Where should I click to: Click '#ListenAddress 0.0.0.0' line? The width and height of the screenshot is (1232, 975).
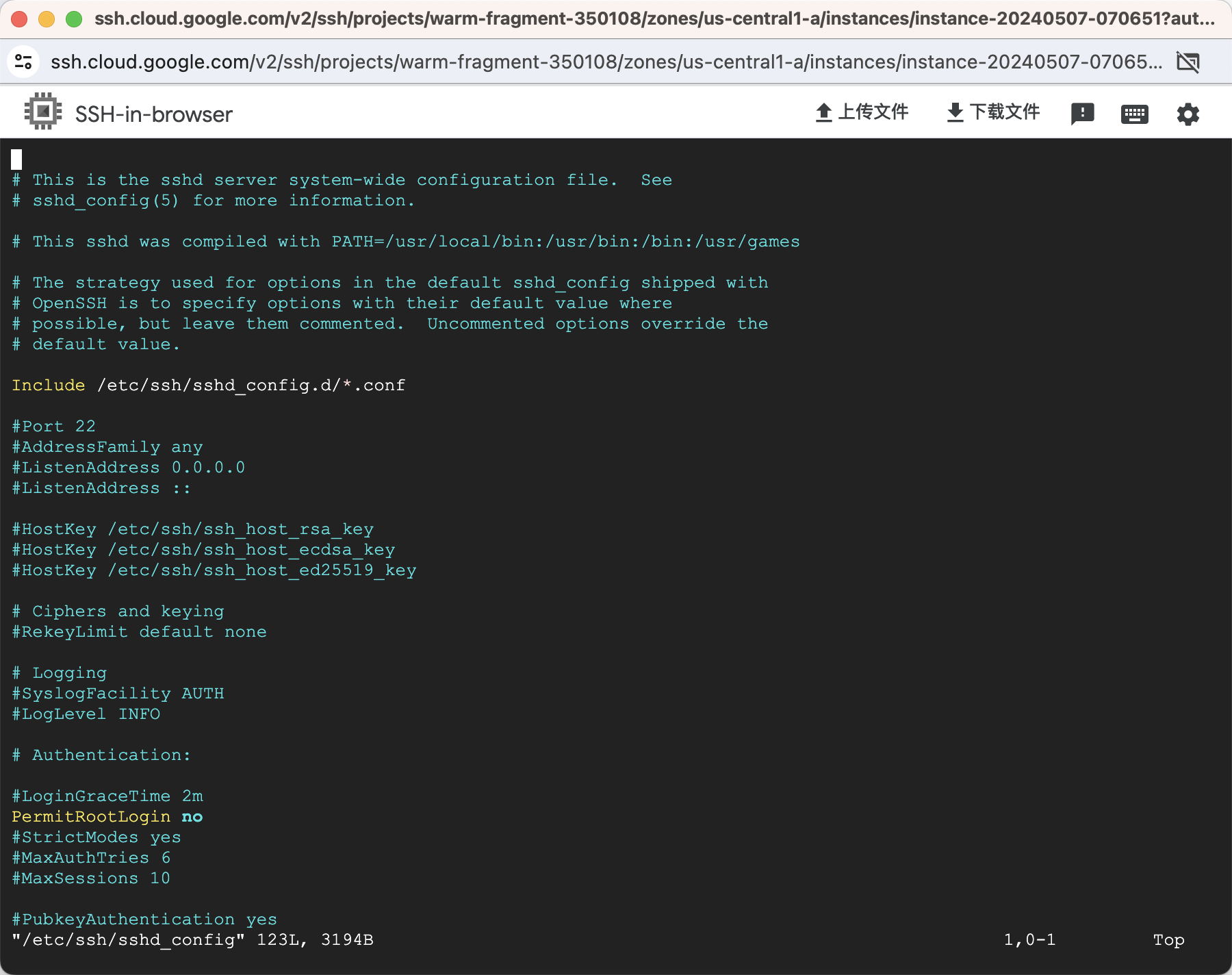click(129, 468)
